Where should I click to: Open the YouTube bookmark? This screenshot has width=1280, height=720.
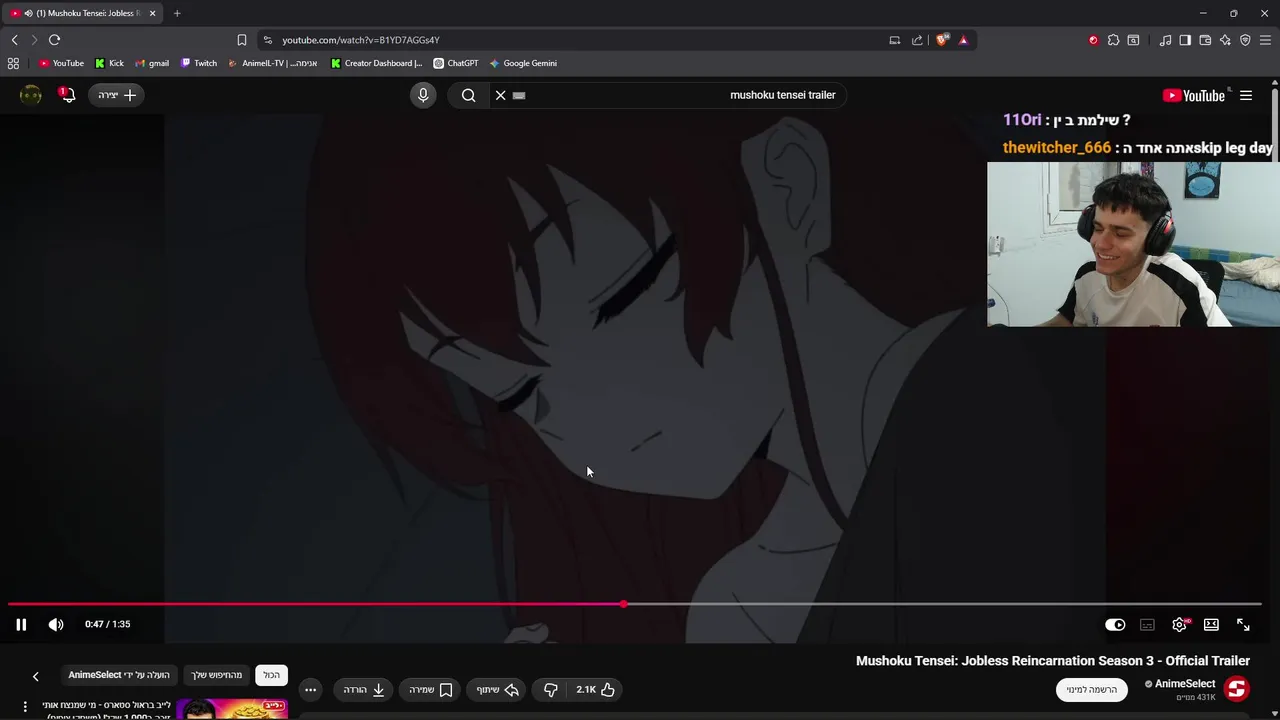(x=61, y=63)
